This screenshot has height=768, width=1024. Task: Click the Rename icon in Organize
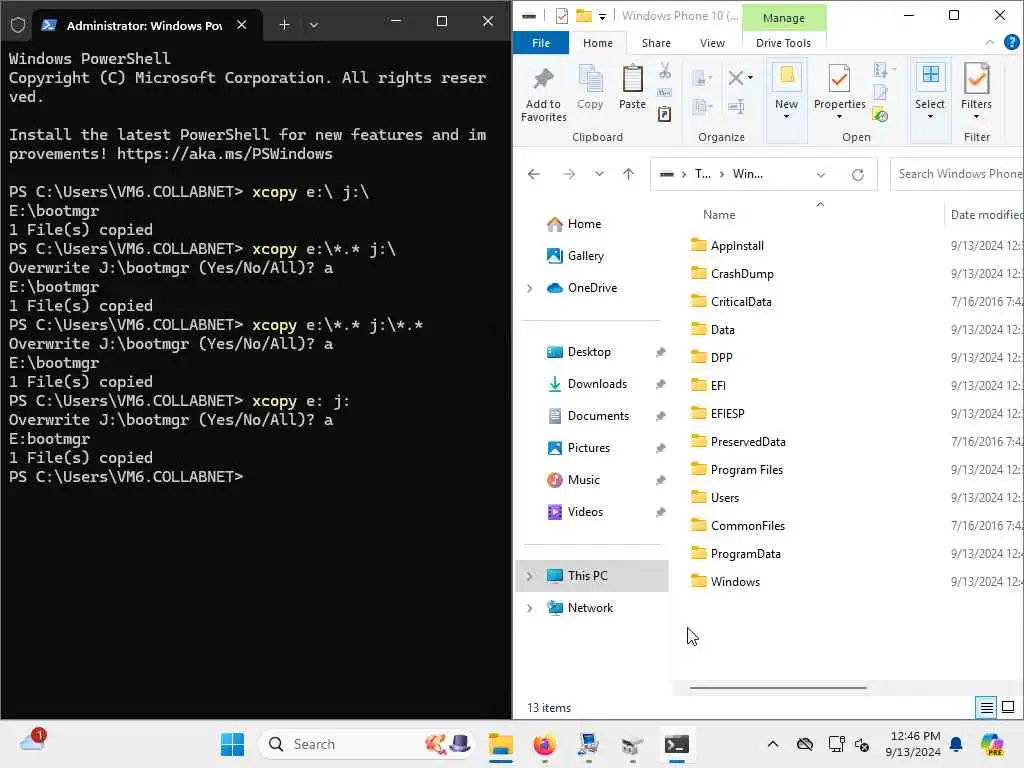pyautogui.click(x=737, y=106)
